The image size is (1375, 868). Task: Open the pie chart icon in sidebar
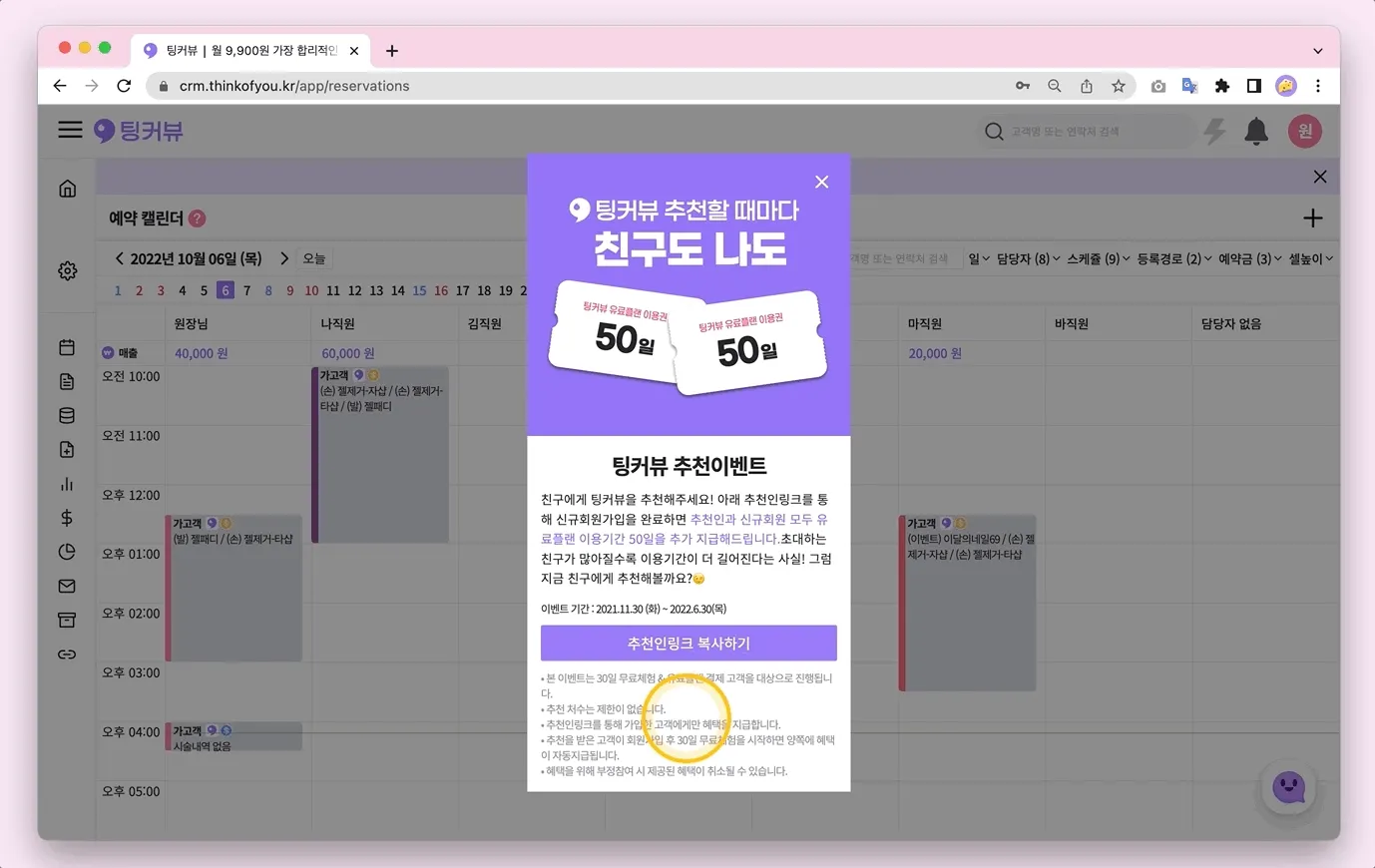pos(67,552)
